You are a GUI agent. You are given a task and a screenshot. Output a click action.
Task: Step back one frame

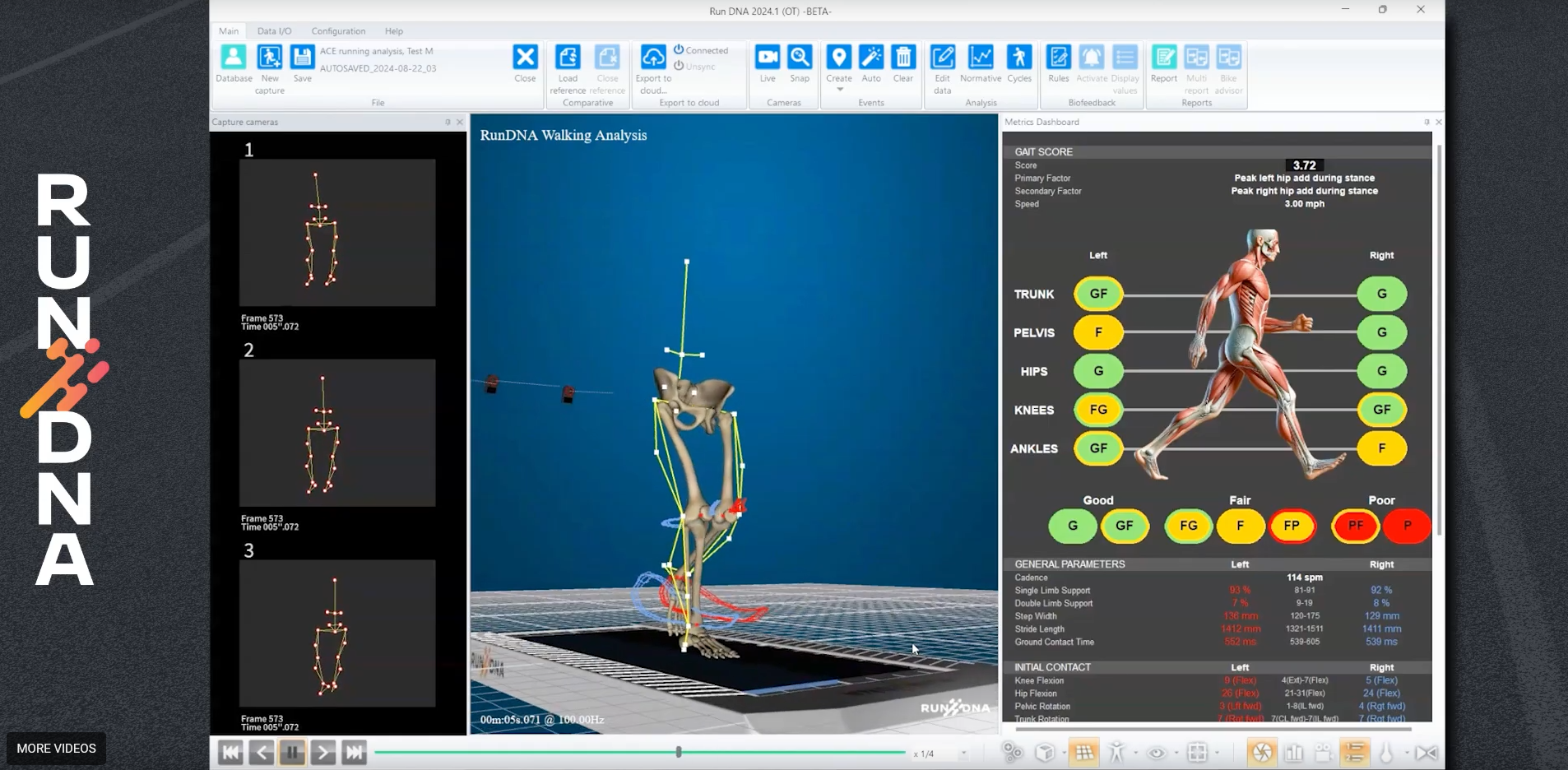pyautogui.click(x=262, y=752)
